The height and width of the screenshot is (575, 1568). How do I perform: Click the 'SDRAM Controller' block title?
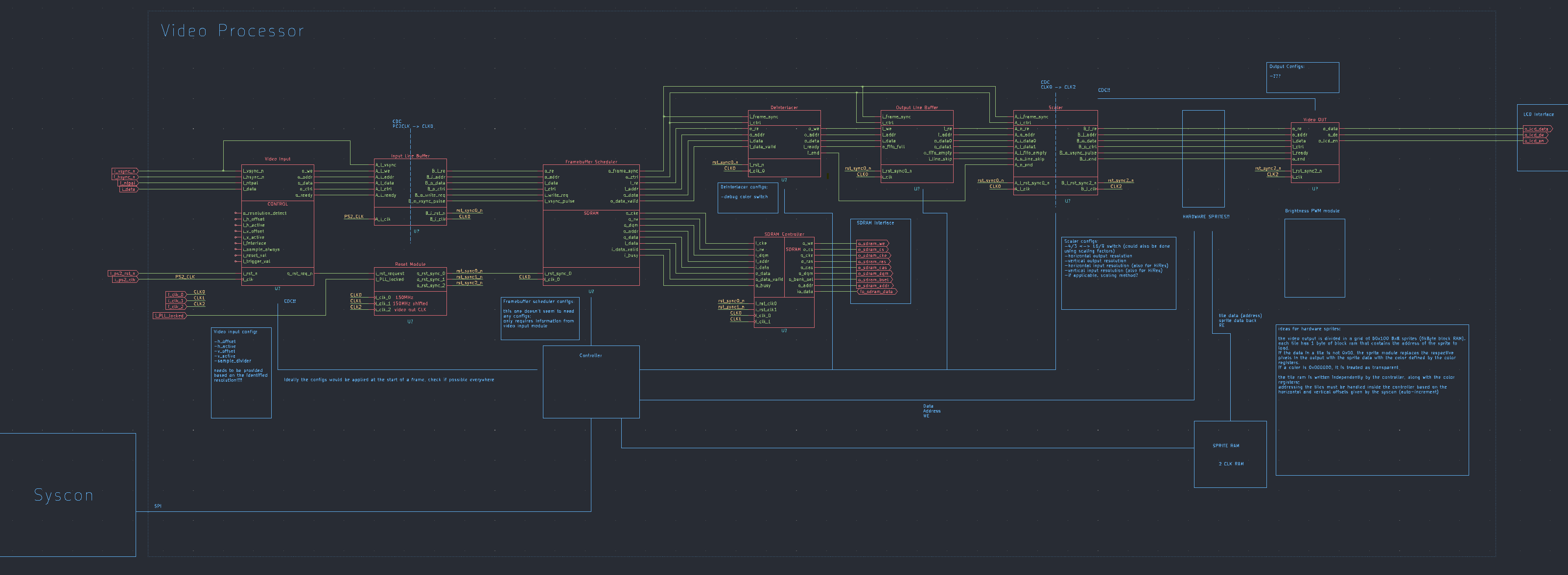tap(784, 234)
